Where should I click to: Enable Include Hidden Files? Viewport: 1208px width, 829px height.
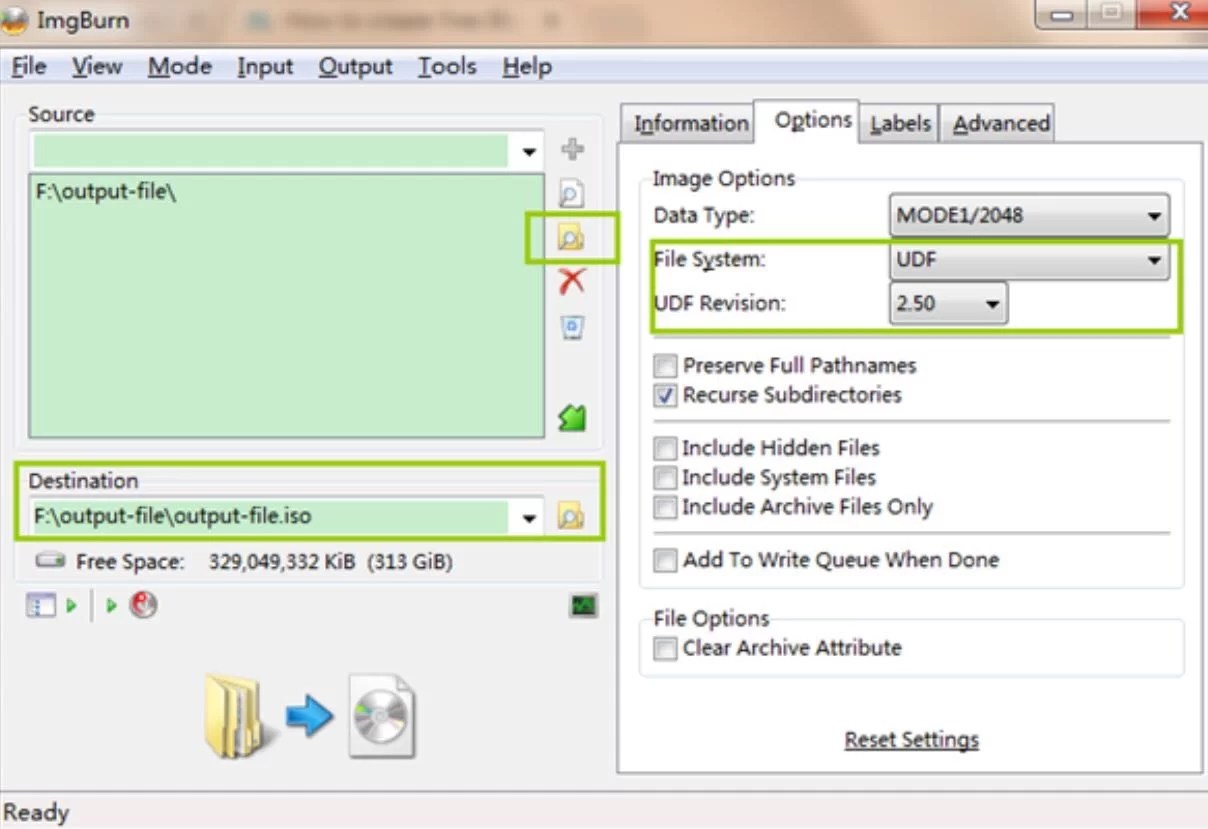coord(664,448)
